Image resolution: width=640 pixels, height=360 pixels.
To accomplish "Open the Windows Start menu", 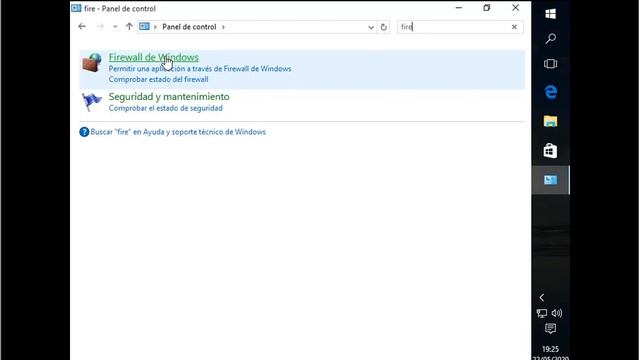I will point(550,14).
